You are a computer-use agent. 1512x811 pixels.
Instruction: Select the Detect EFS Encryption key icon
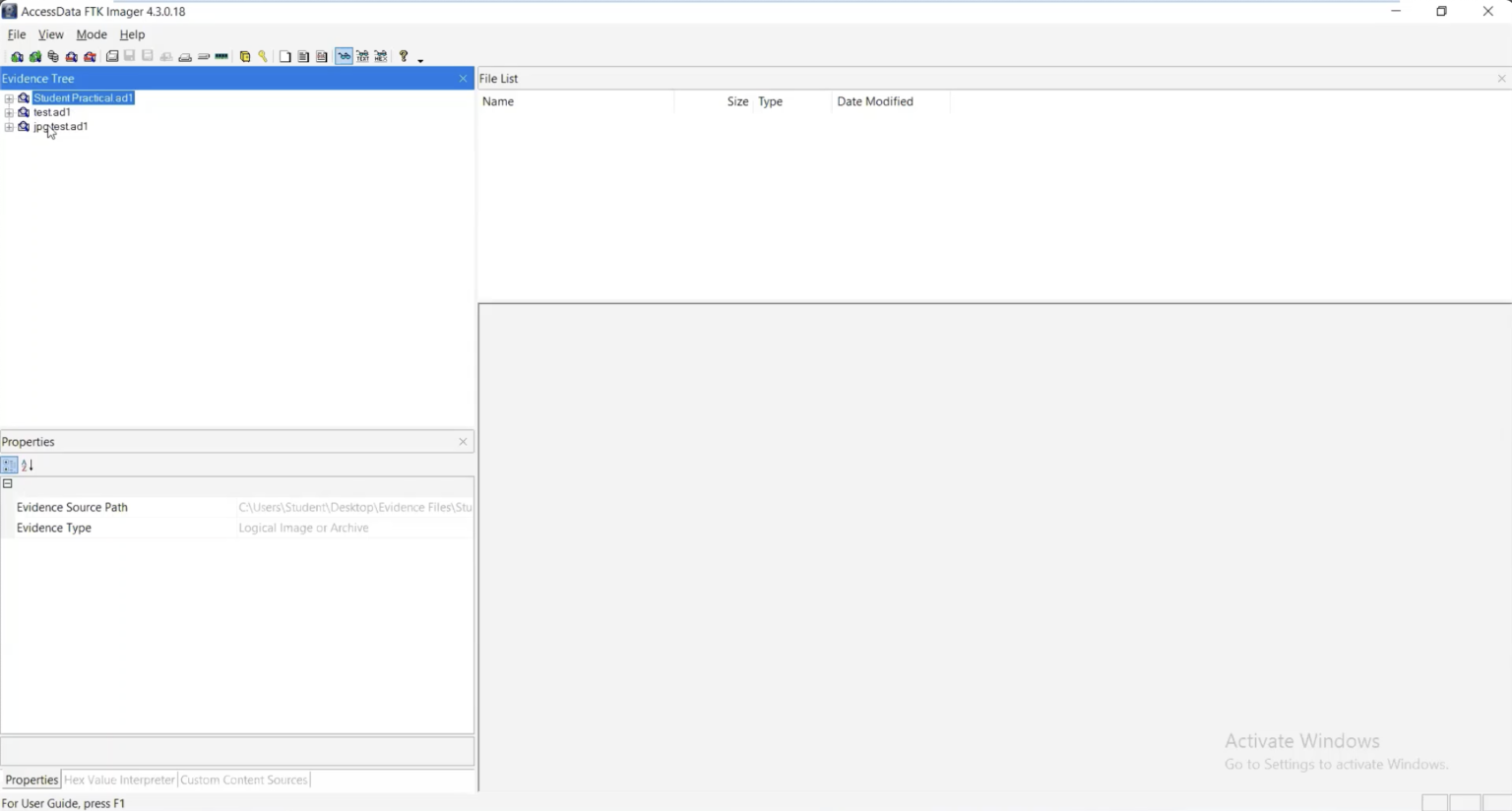(263, 56)
